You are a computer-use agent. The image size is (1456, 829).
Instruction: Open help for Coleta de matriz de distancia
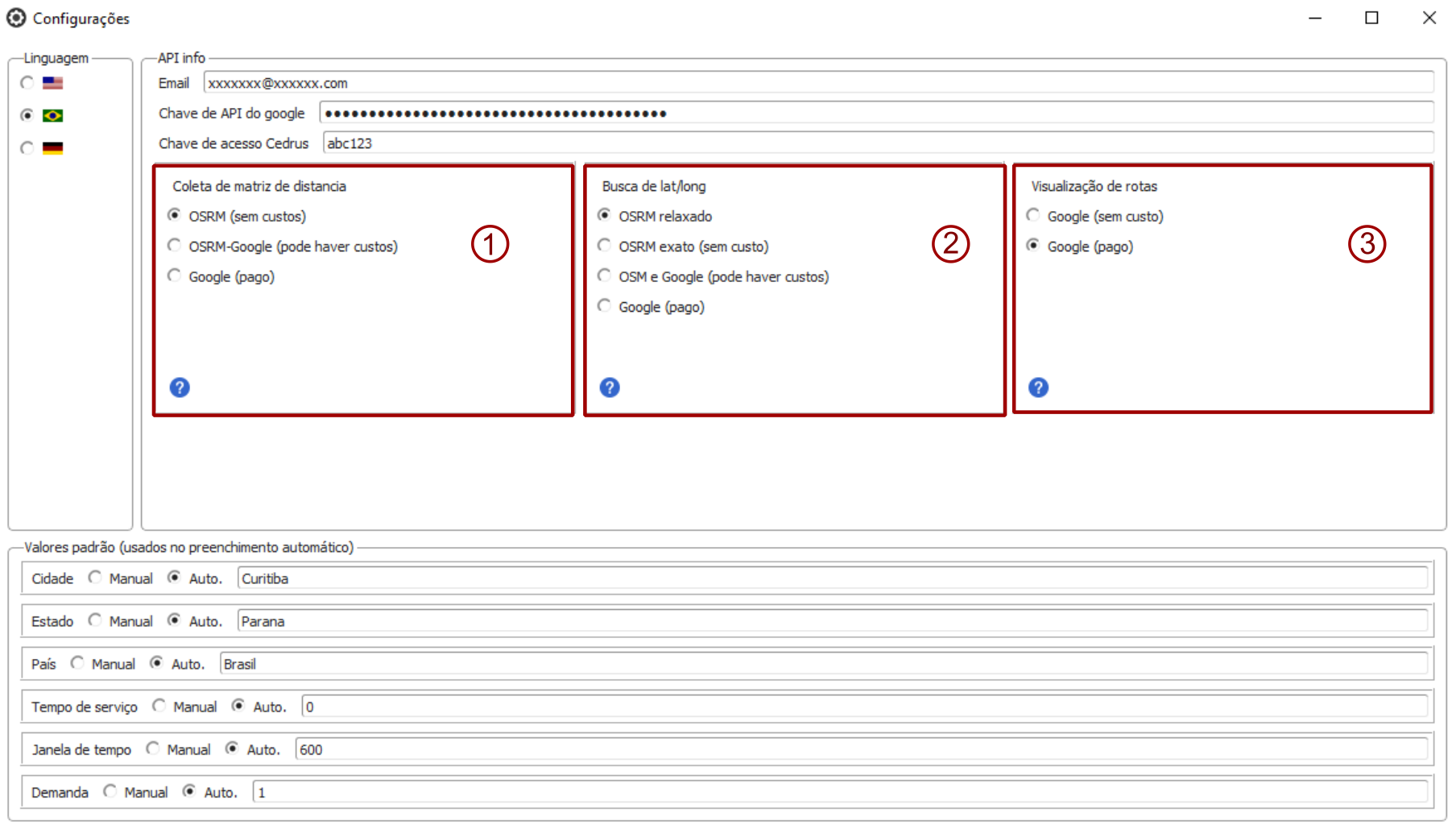pyautogui.click(x=180, y=388)
